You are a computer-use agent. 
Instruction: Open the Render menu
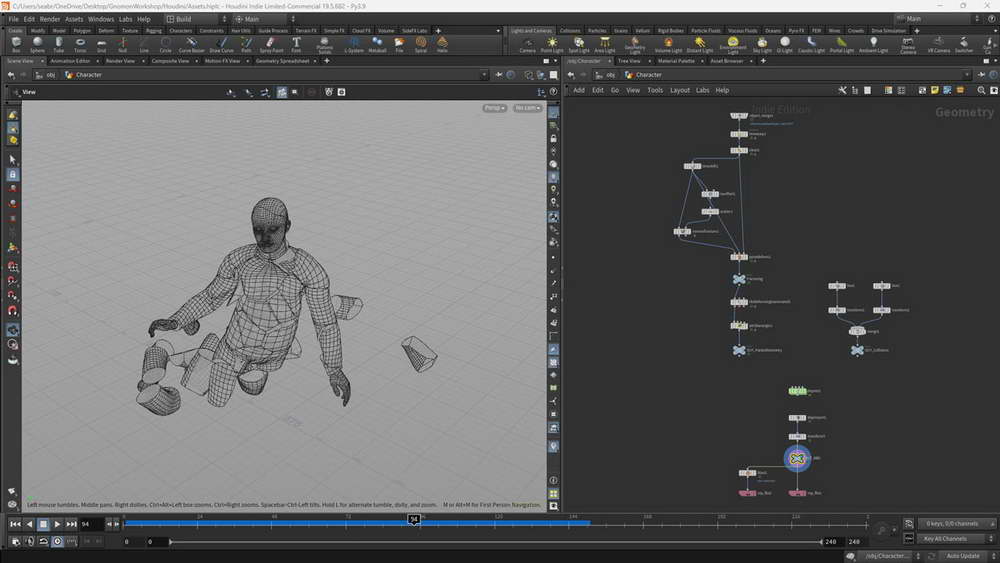pyautogui.click(x=50, y=19)
